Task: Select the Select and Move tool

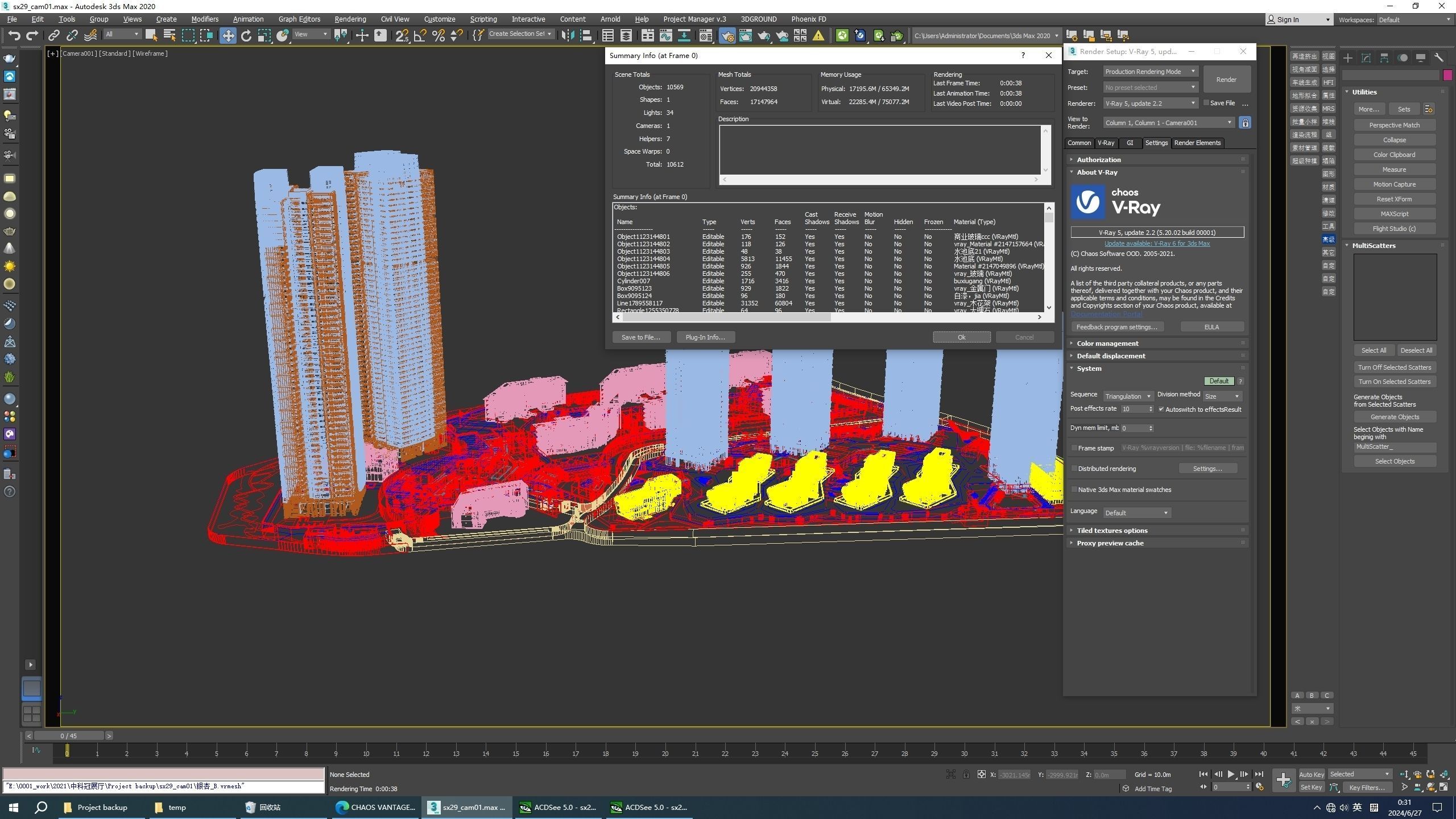Action: (227, 36)
